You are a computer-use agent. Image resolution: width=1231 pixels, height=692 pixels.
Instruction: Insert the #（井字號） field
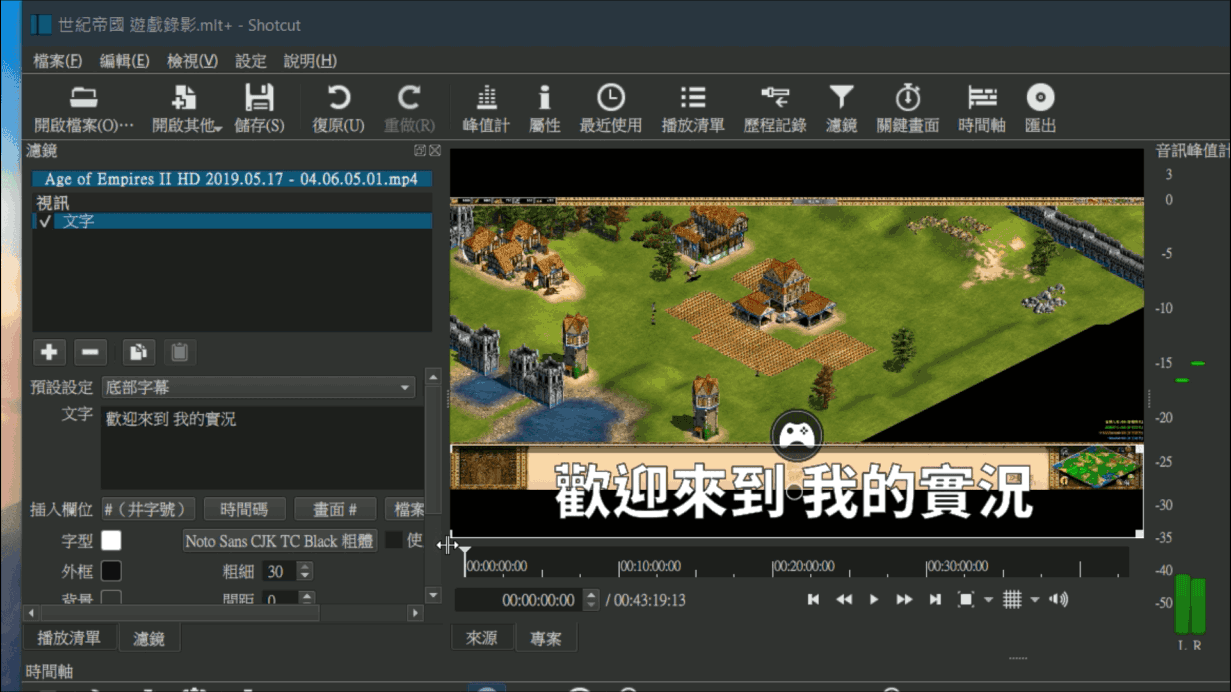point(148,509)
